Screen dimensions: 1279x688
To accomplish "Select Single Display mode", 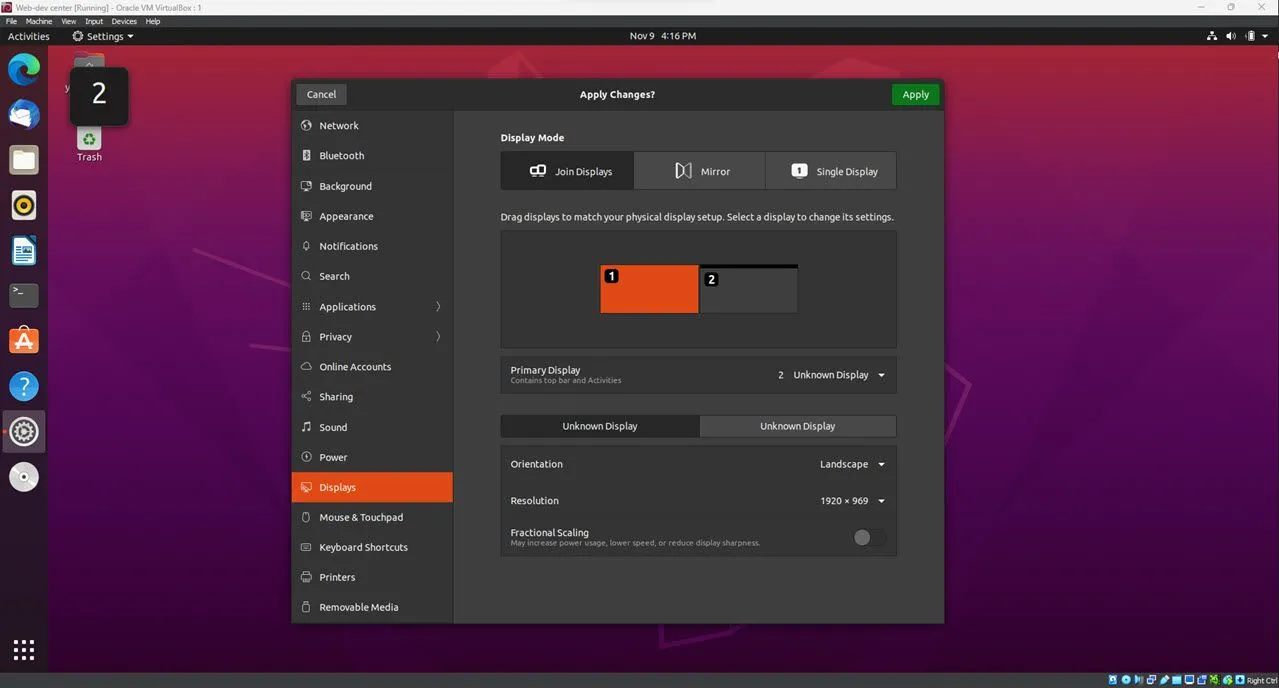I will point(831,170).
